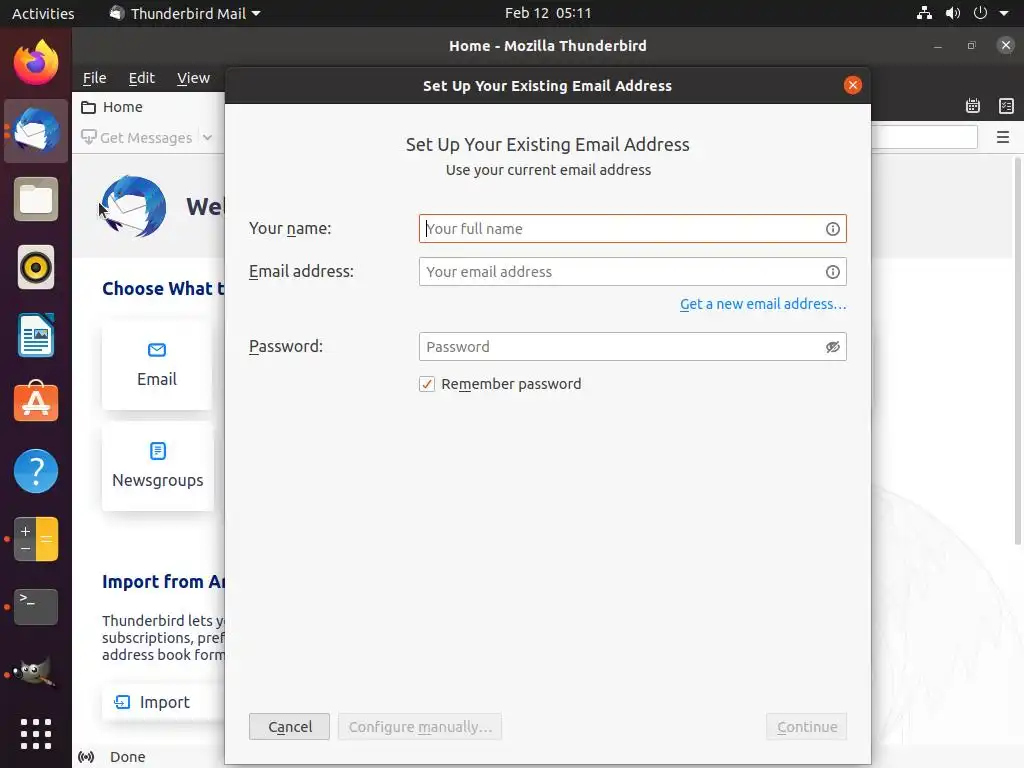
Task: Click Activities in the top bar
Action: point(43,13)
